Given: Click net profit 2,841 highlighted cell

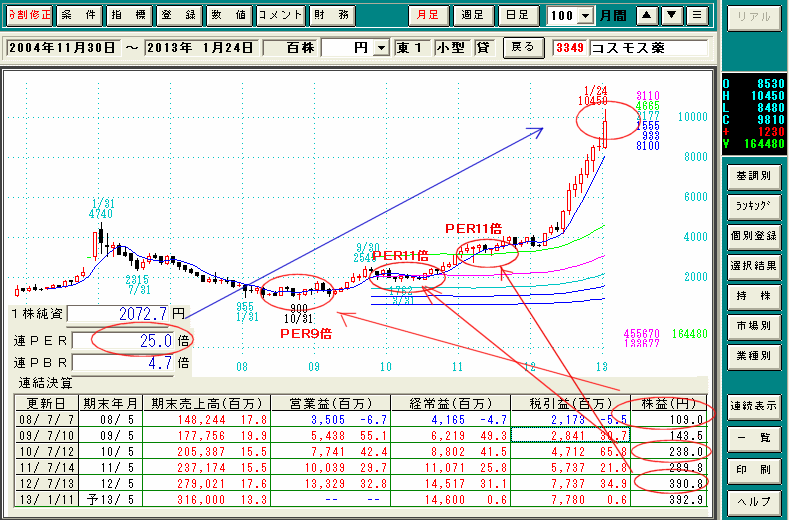Looking at the screenshot, I should (x=570, y=435).
